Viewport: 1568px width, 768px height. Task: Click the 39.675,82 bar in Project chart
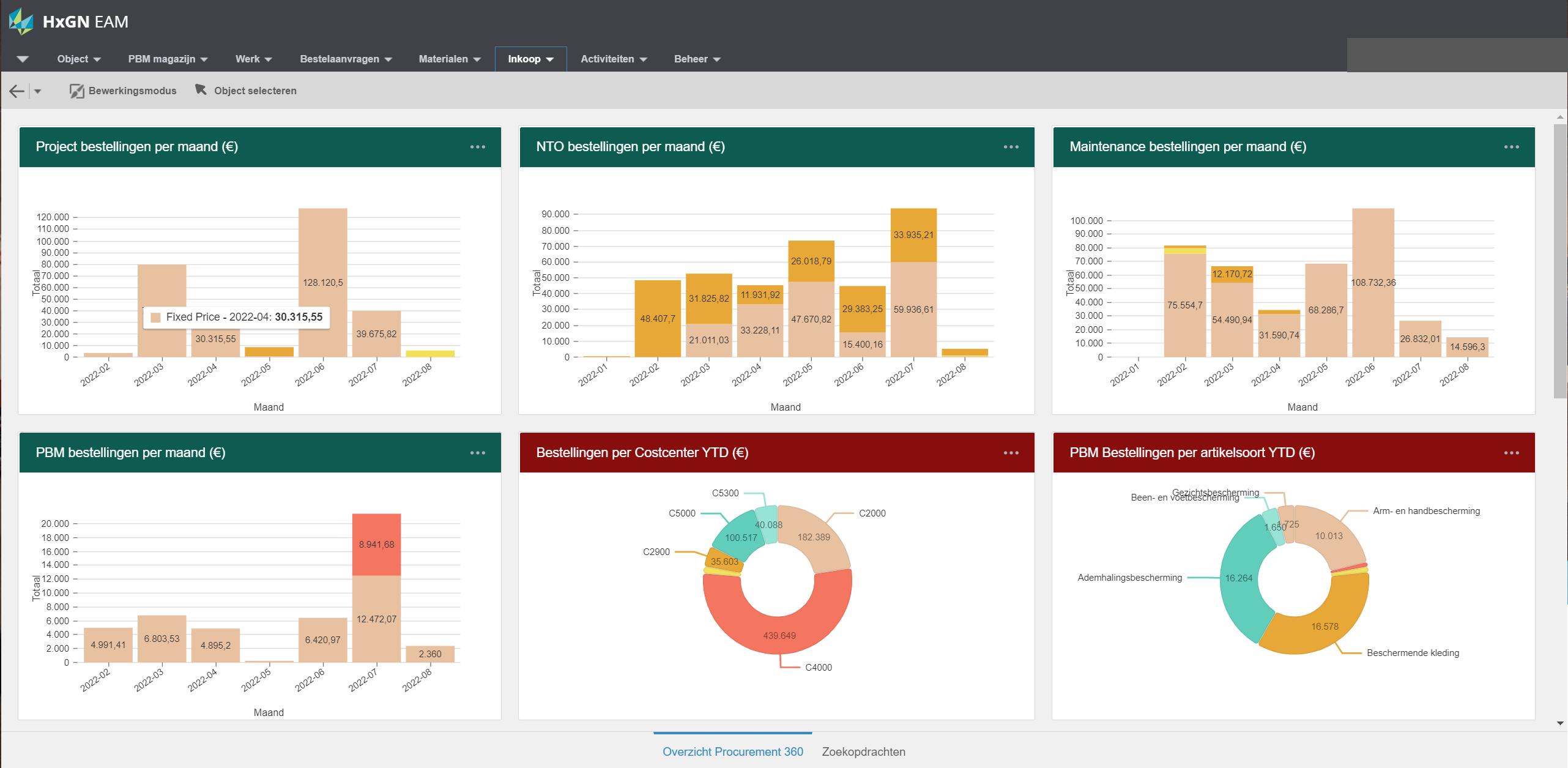(x=376, y=334)
